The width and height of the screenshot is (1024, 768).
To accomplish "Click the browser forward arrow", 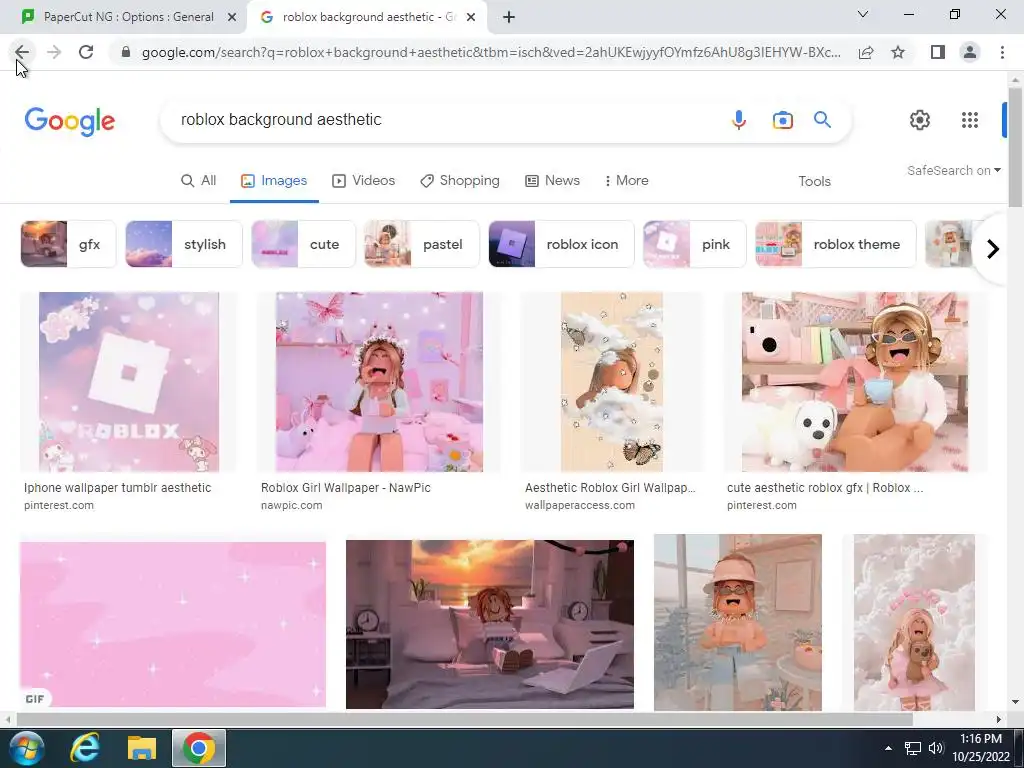I will coord(54,52).
